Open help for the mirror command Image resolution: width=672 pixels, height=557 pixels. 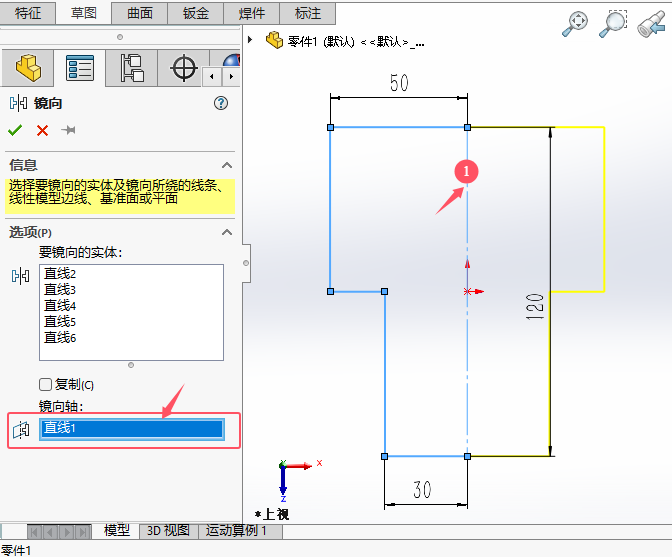coord(221,103)
